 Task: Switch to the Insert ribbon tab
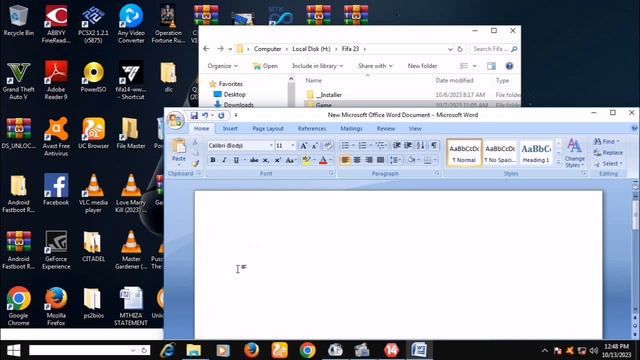(230, 129)
